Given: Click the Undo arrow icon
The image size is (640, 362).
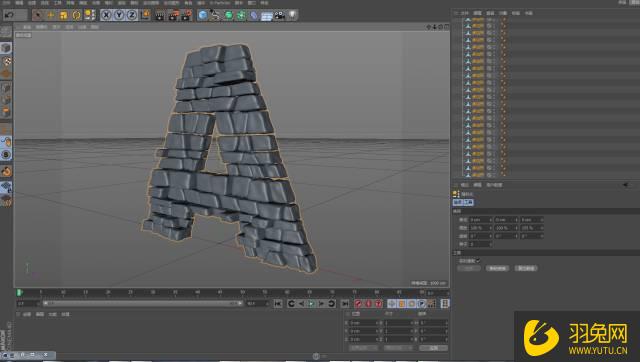Looking at the screenshot, I should [x=9, y=15].
